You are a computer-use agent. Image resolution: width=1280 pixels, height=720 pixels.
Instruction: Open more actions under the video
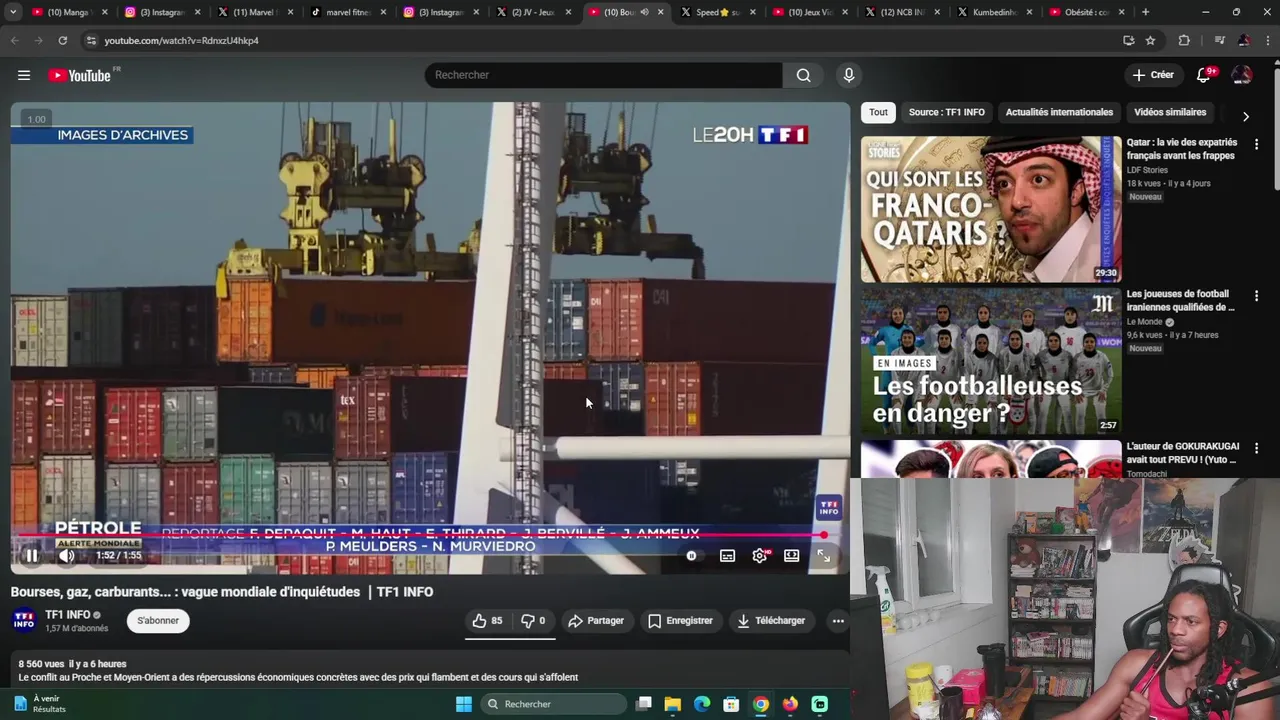pyautogui.click(x=838, y=621)
